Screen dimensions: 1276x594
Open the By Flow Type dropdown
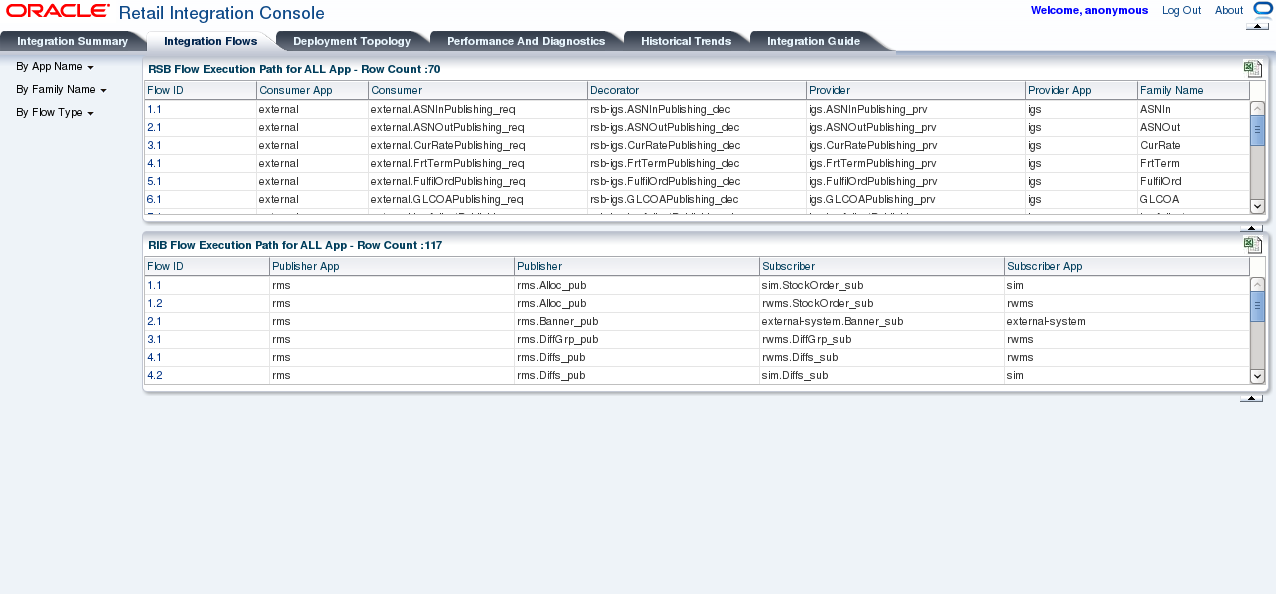tap(55, 113)
